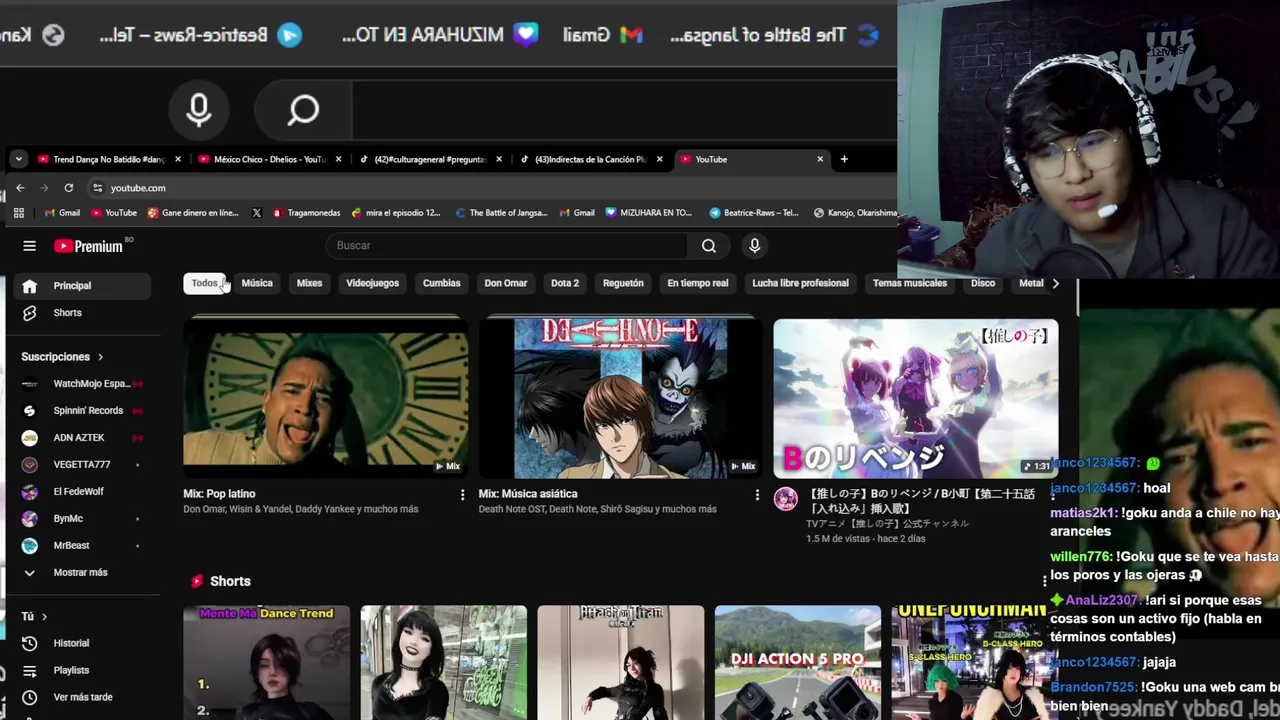Select Lucha libre profesional chip
The width and height of the screenshot is (1280, 720).
(x=800, y=284)
